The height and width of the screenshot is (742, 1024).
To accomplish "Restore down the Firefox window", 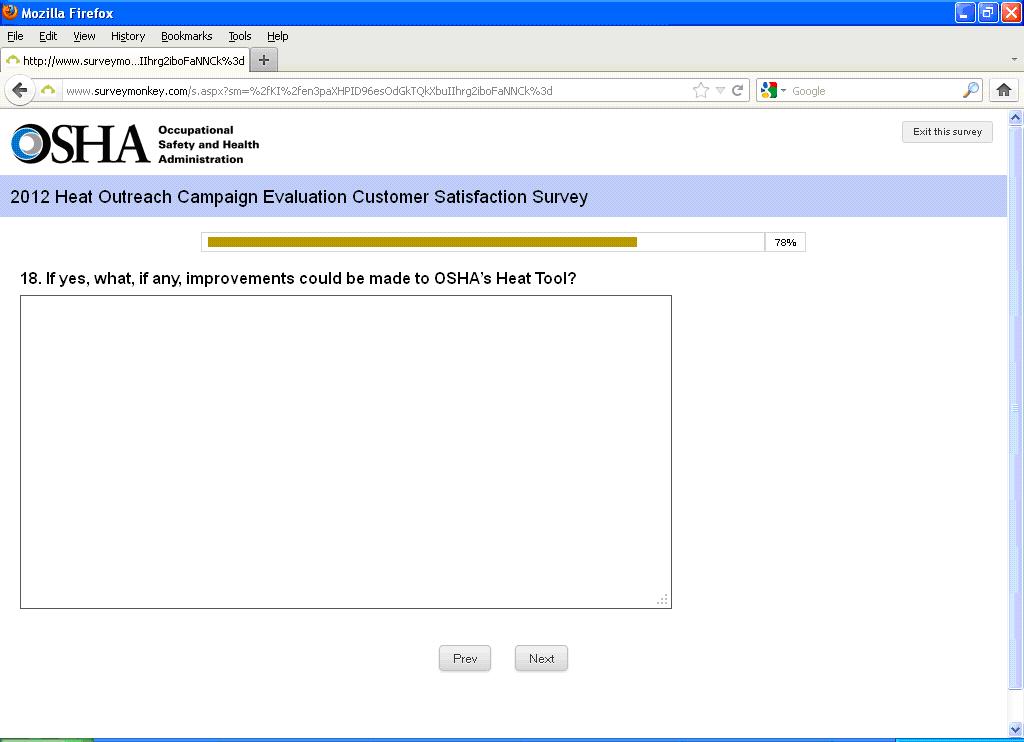I will 987,12.
